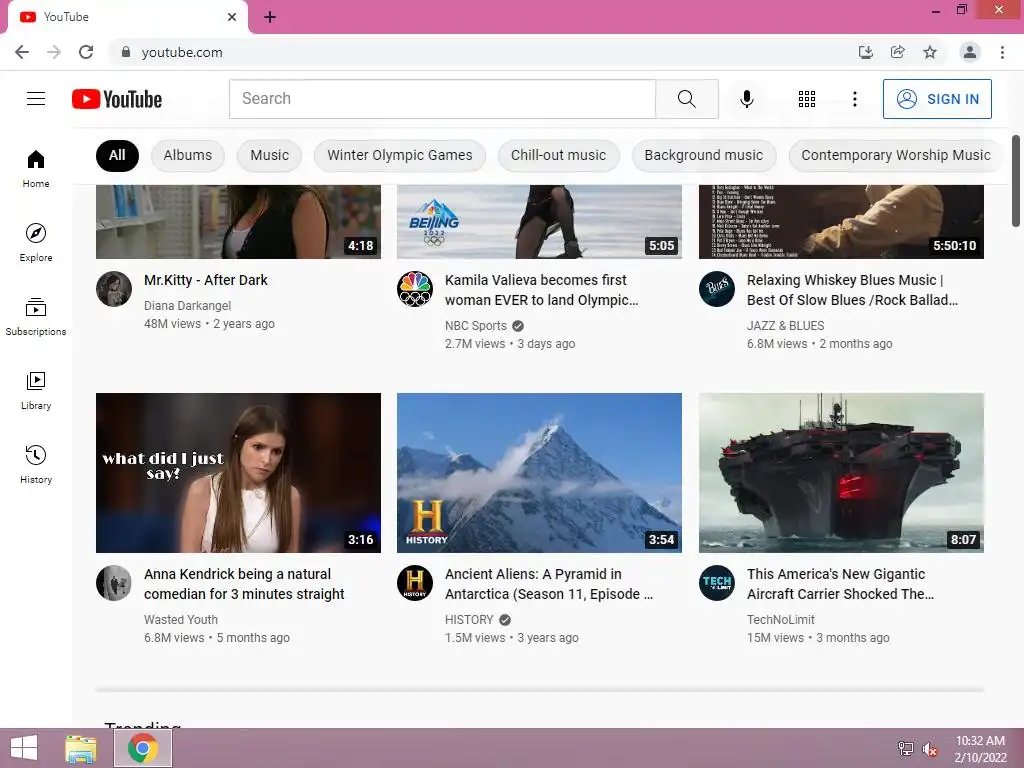Open HISTORY channel avatar
1024x768 pixels.
[415, 583]
